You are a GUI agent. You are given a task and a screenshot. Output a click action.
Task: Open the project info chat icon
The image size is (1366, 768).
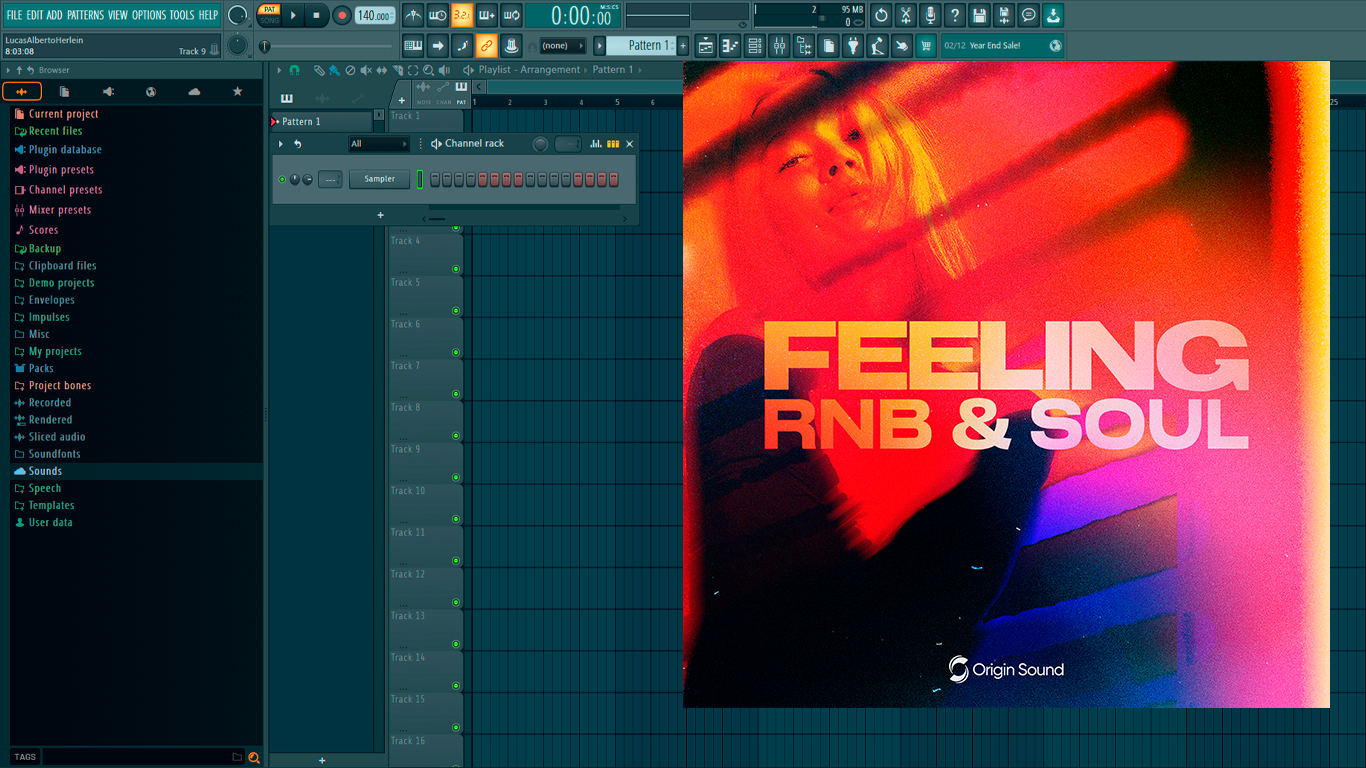pyautogui.click(x=1028, y=15)
